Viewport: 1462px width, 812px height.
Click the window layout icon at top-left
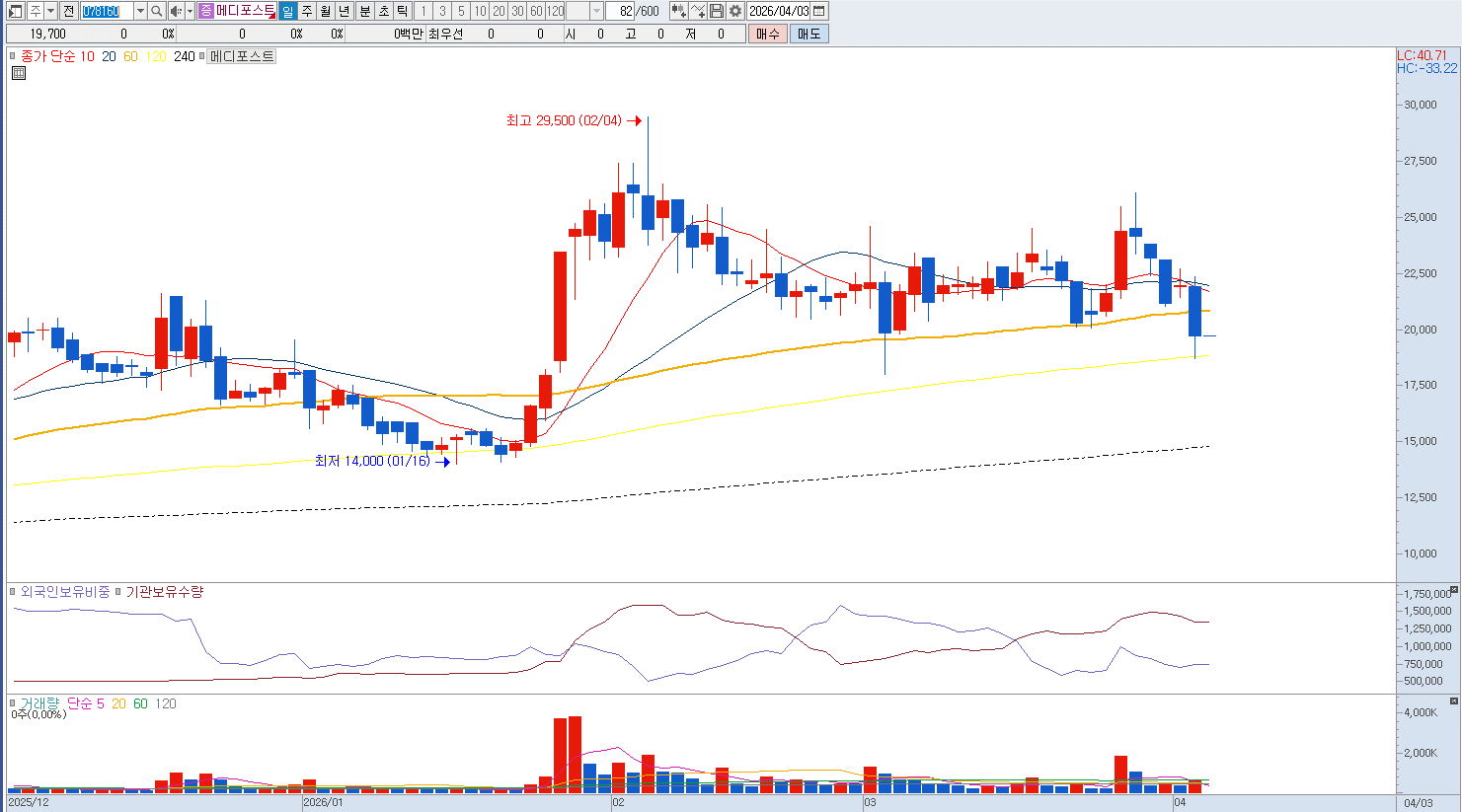pyautogui.click(x=15, y=11)
